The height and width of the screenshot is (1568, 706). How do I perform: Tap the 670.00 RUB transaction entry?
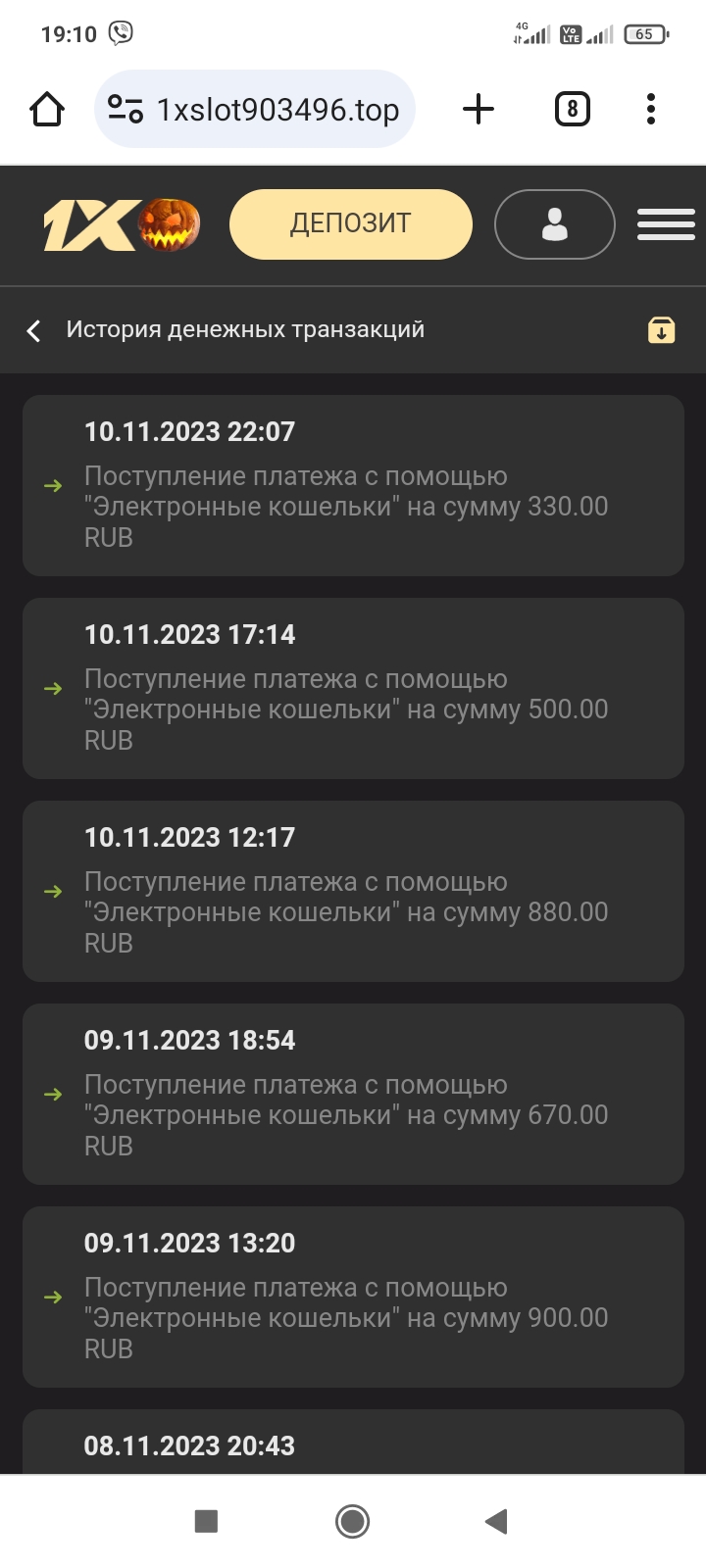(x=353, y=1094)
